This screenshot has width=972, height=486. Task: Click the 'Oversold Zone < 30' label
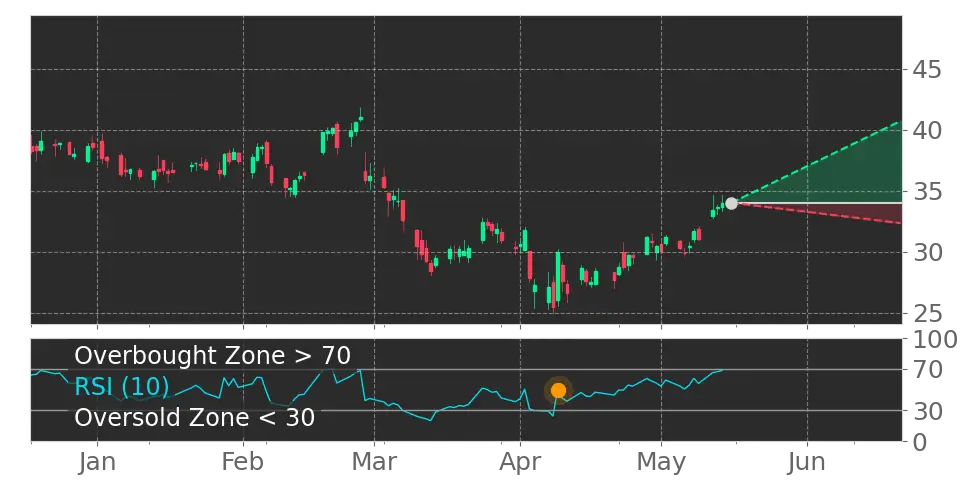(195, 417)
